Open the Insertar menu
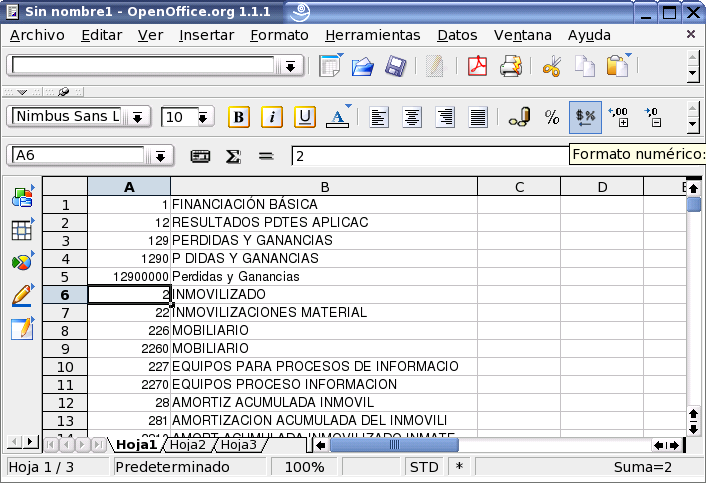Viewport: 706px width, 483px height. [x=206, y=35]
